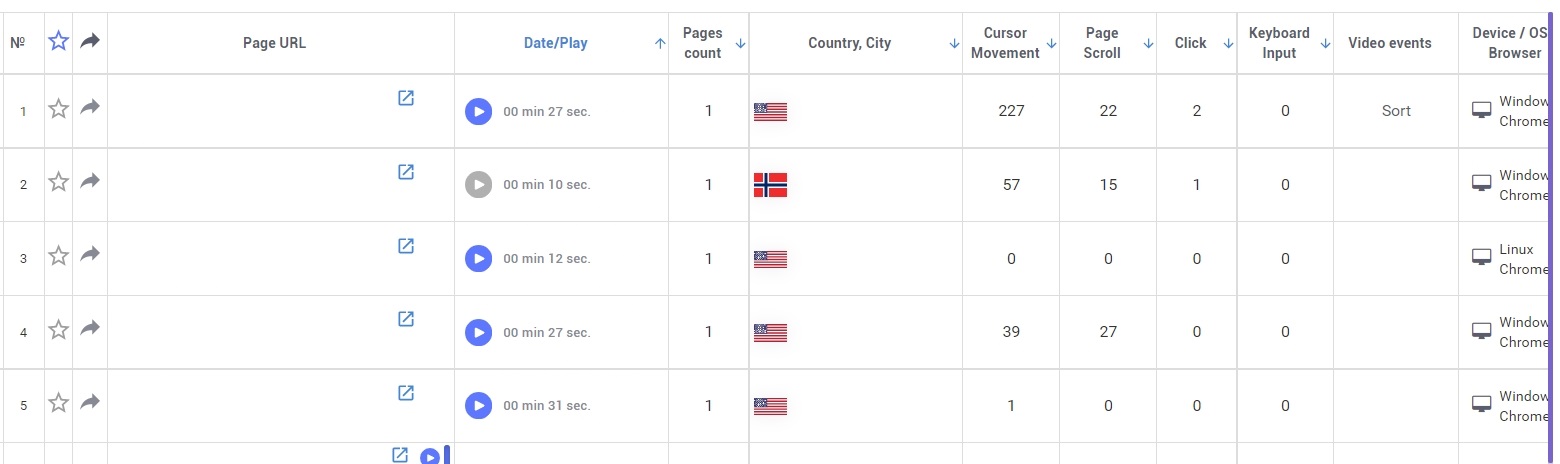Open external link icon in row 5
The width and height of the screenshot is (1560, 464).
pyautogui.click(x=406, y=392)
